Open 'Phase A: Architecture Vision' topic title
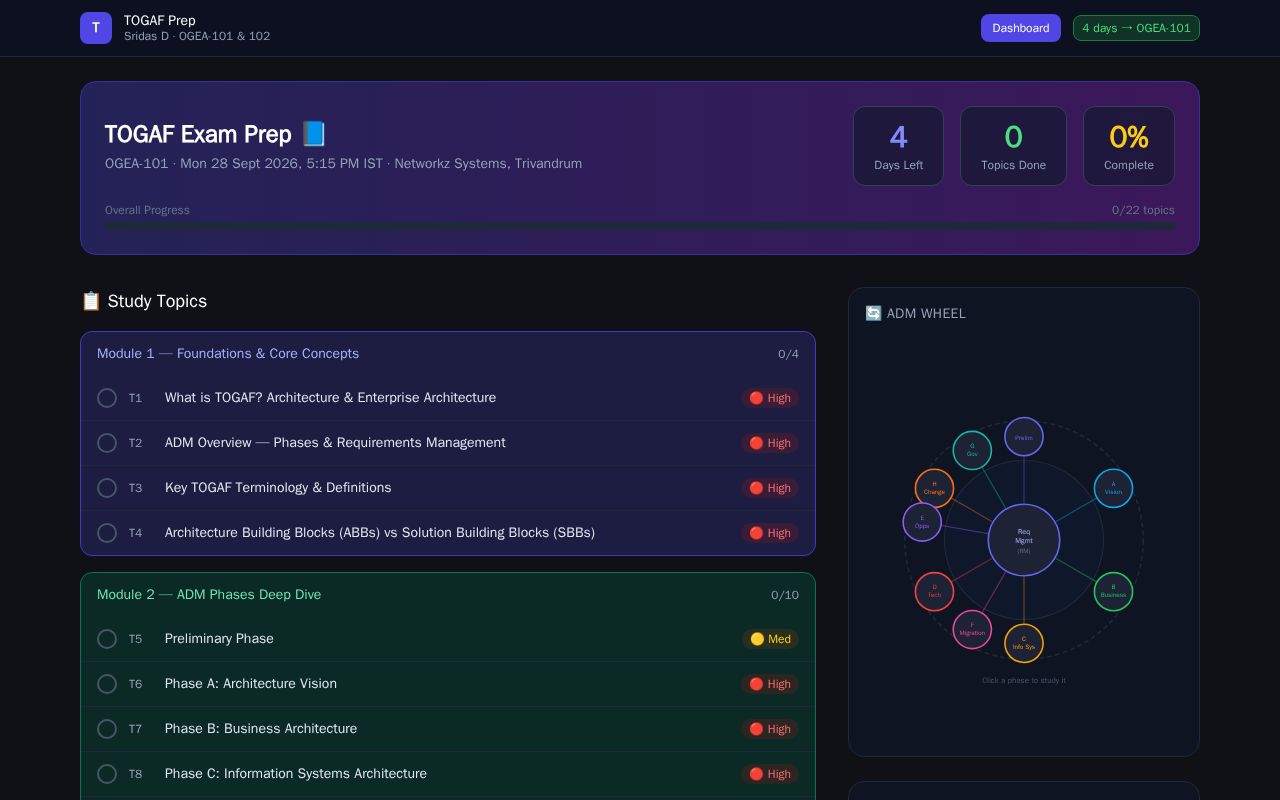Screen dimensions: 1280x800 (x=251, y=684)
